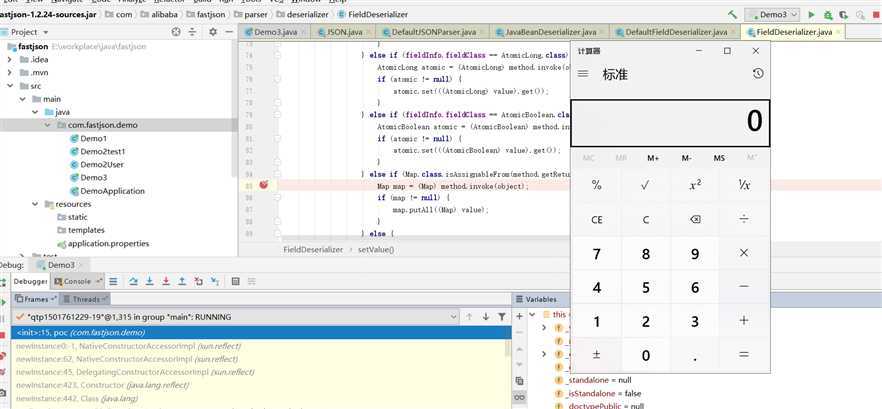Switch to the DefaultJSONParser.java tab
882x409 pixels.
(x=433, y=32)
